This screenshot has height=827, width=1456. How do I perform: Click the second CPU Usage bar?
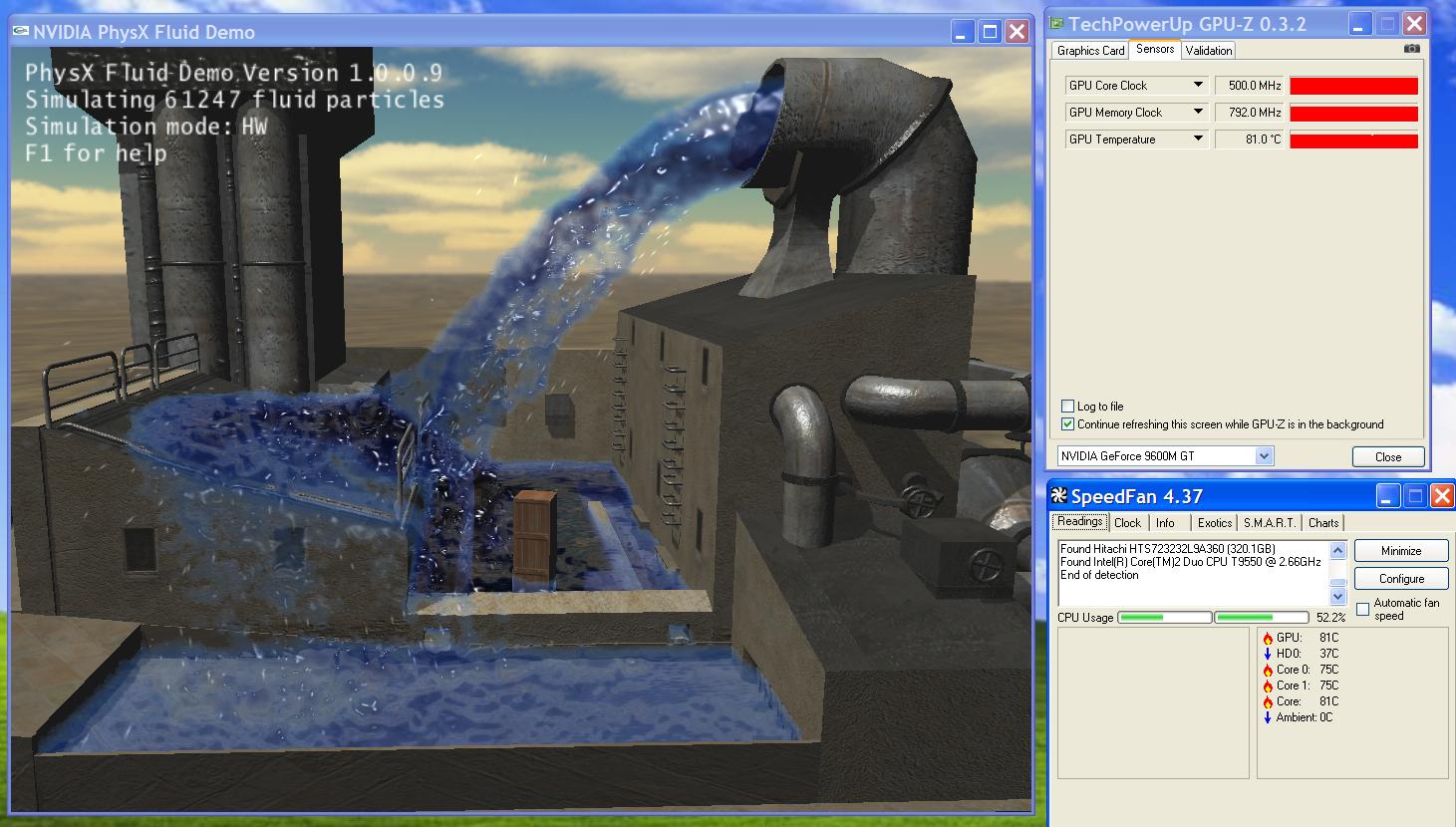click(x=1261, y=618)
